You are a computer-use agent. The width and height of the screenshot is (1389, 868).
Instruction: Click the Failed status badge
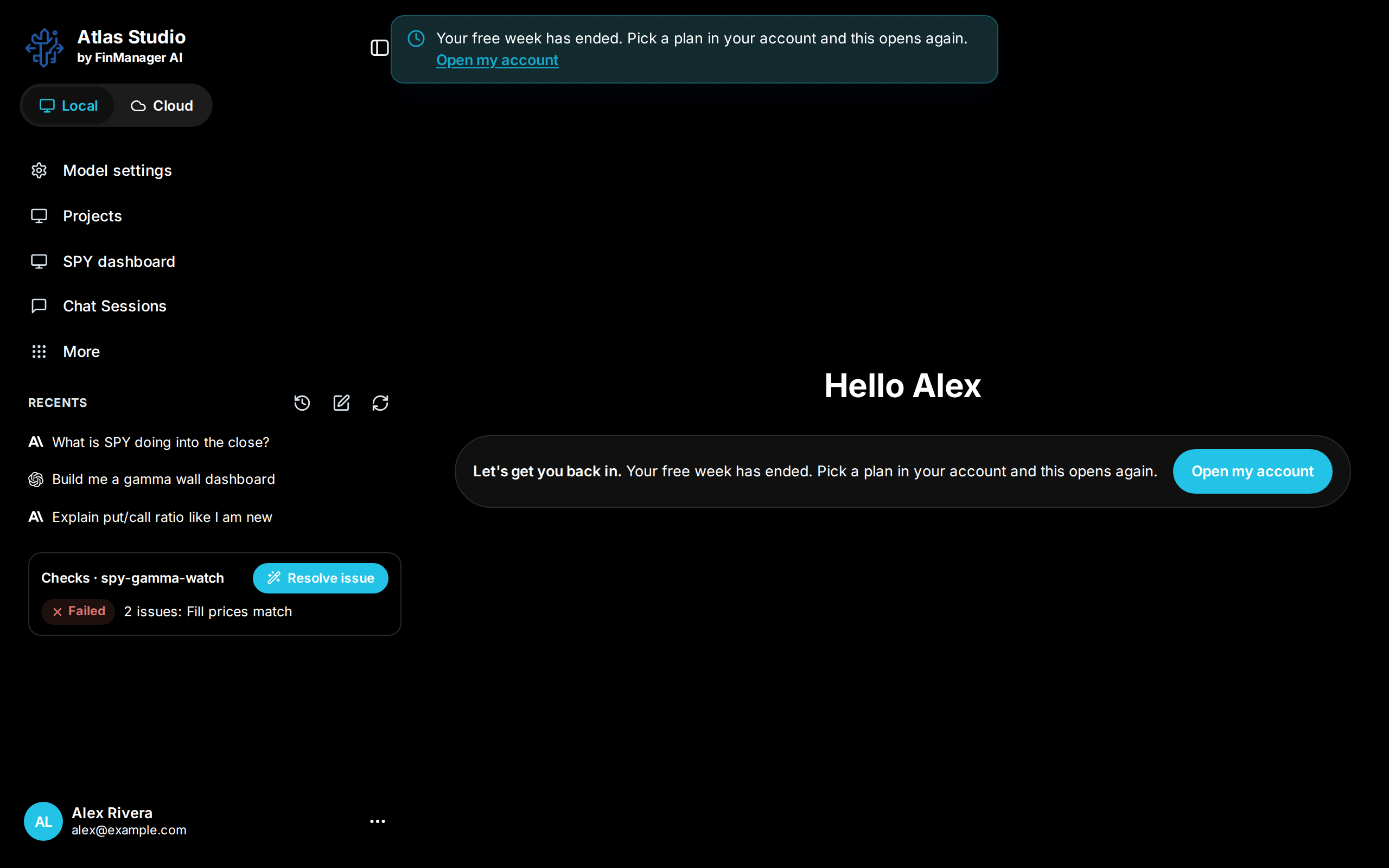point(78,611)
